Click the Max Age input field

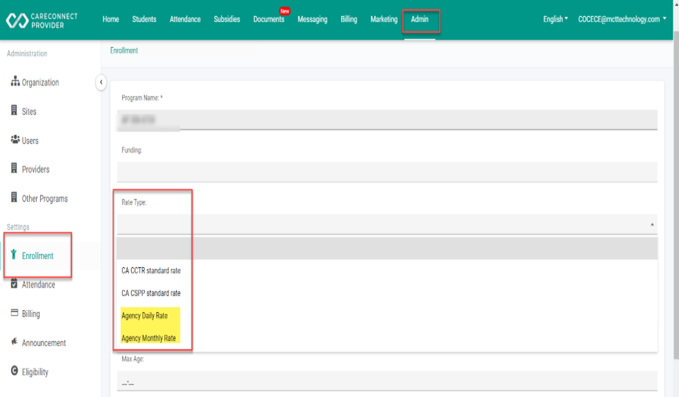pos(387,381)
